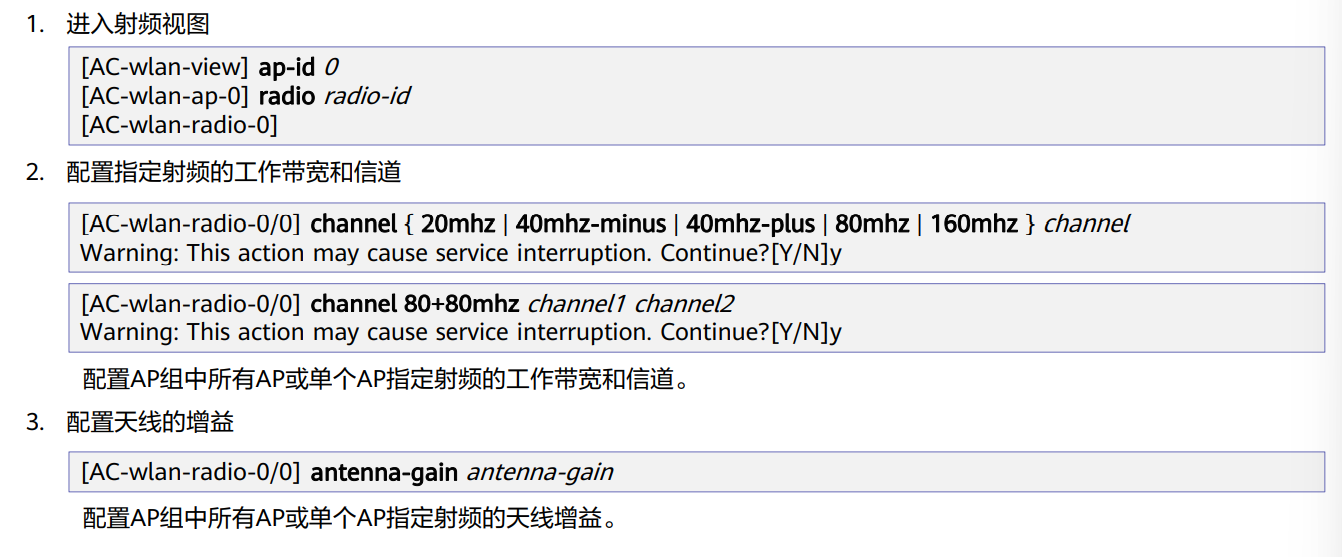Click the second Continue?[Y/N]y warning line
Image resolution: width=1342 pixels, height=557 pixels.
pos(461,332)
